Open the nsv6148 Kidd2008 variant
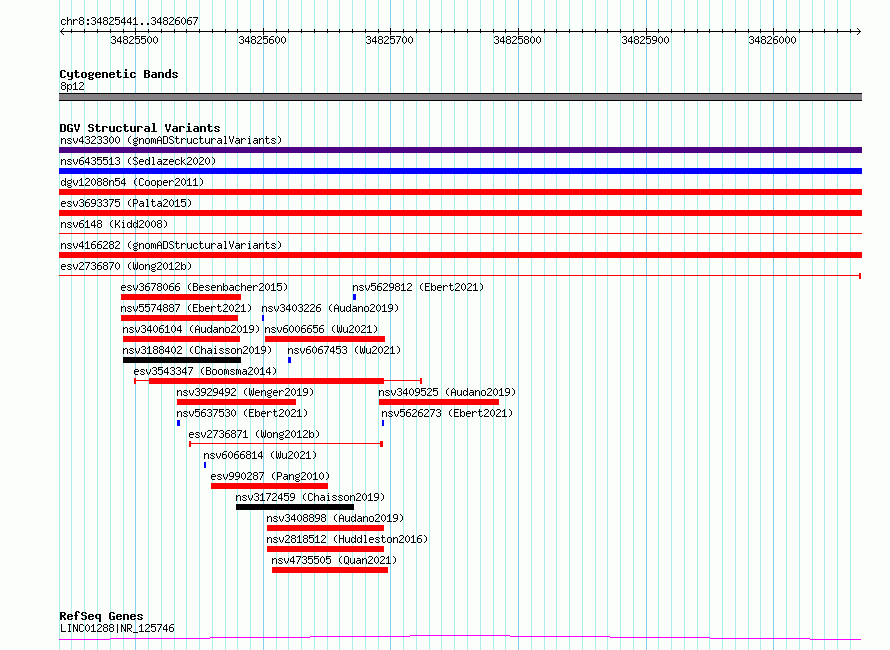 tap(114, 224)
